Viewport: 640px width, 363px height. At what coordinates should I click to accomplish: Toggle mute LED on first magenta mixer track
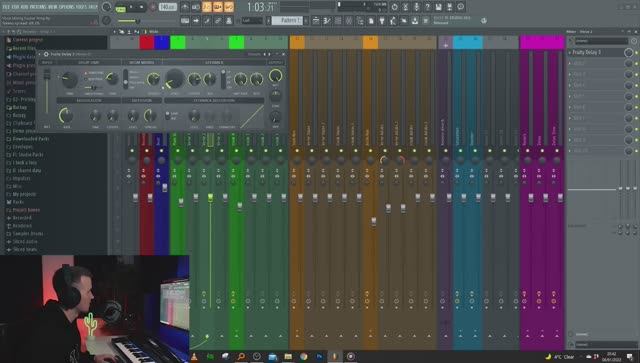click(527, 151)
